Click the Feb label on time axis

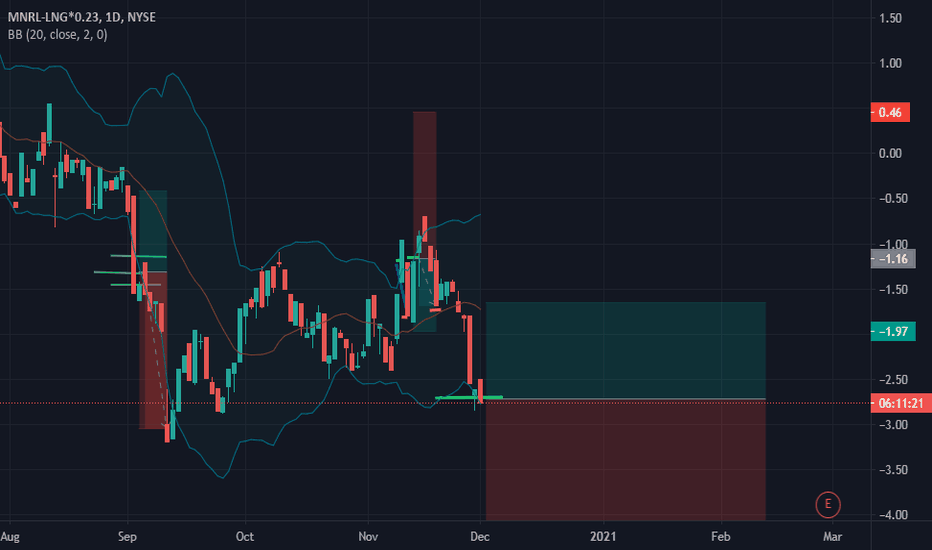pyautogui.click(x=720, y=536)
